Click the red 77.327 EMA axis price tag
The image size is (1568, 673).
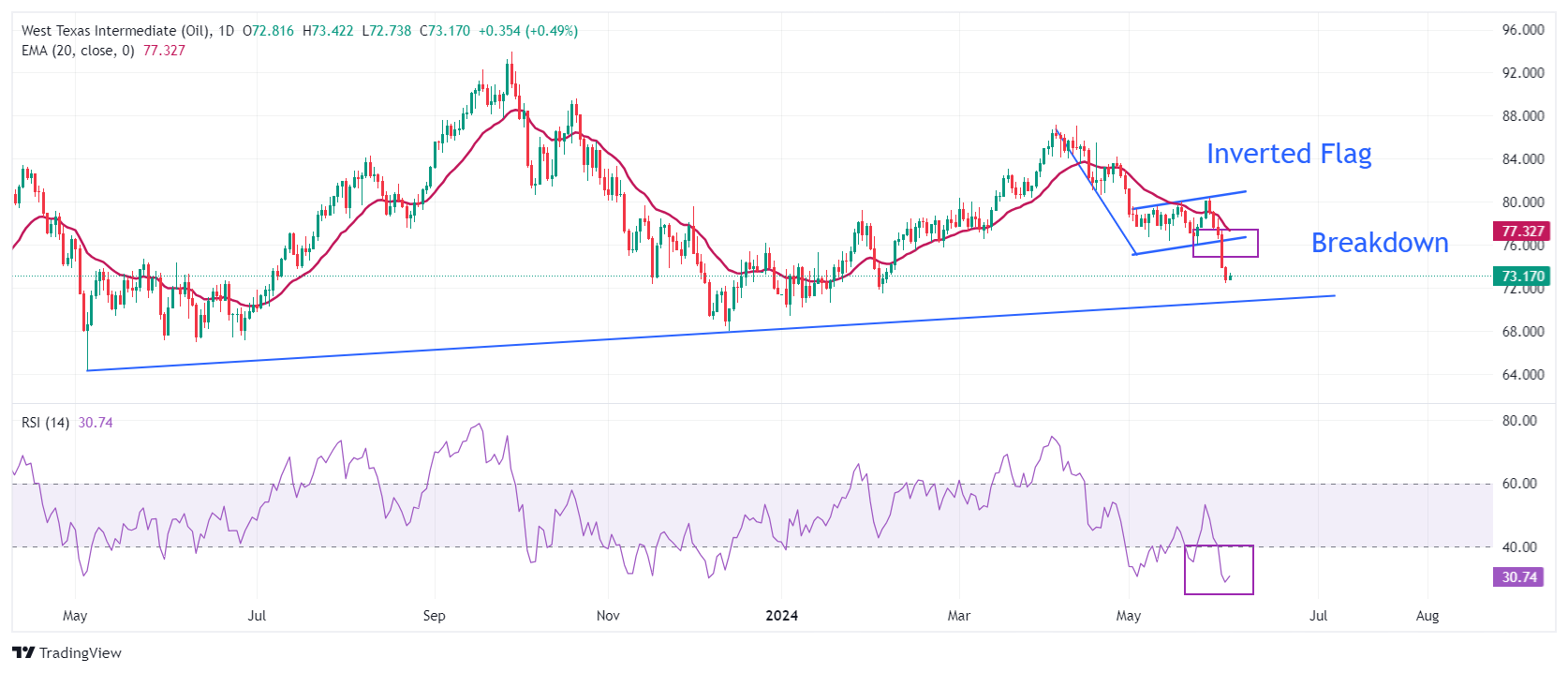[1522, 232]
